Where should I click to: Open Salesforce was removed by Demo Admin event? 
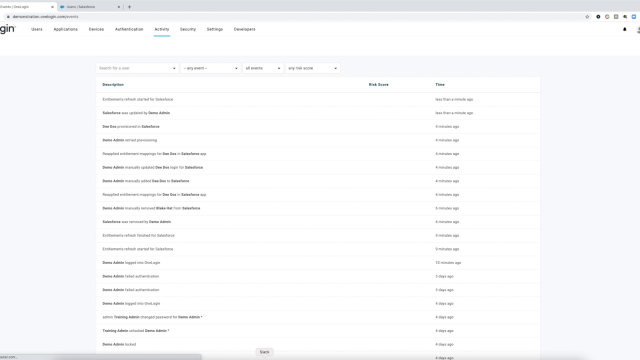coord(318,222)
